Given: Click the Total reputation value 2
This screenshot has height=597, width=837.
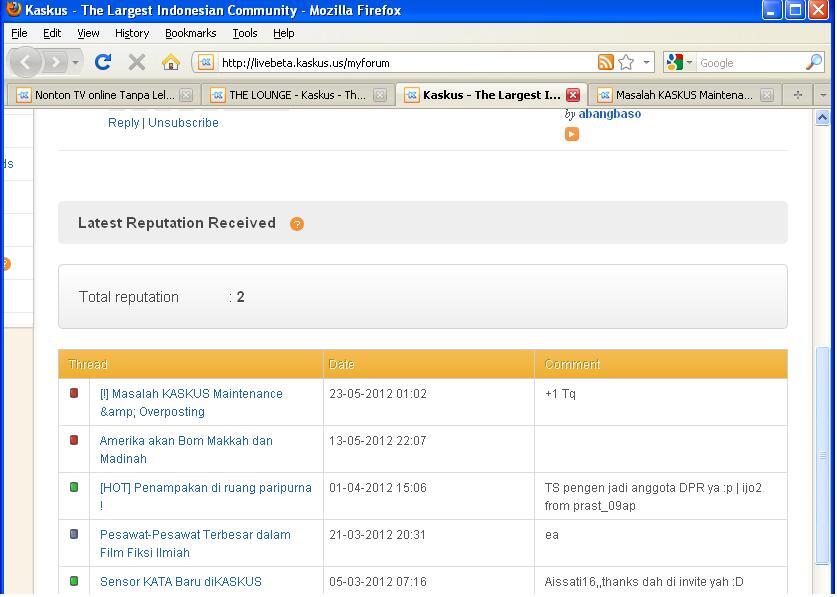Looking at the screenshot, I should pos(240,297).
